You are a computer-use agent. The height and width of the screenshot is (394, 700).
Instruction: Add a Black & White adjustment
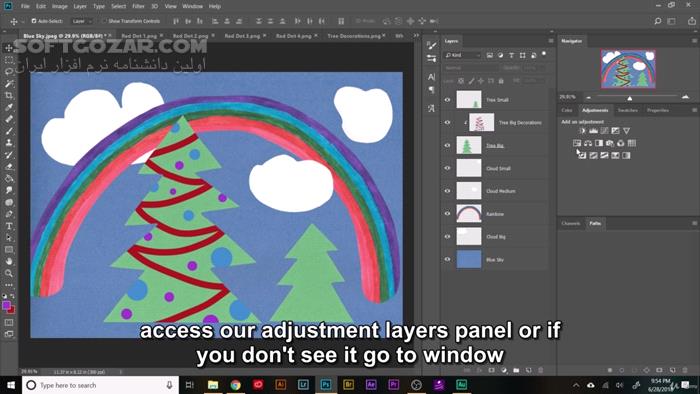click(599, 143)
